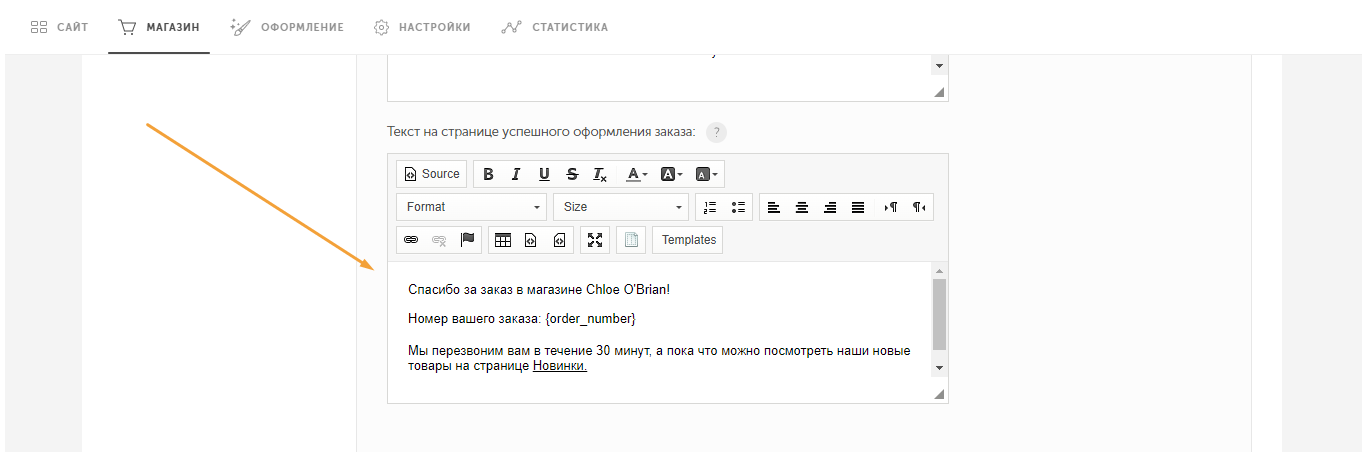Insert a table
Screen dimensions: 1362x452
pyautogui.click(x=503, y=240)
